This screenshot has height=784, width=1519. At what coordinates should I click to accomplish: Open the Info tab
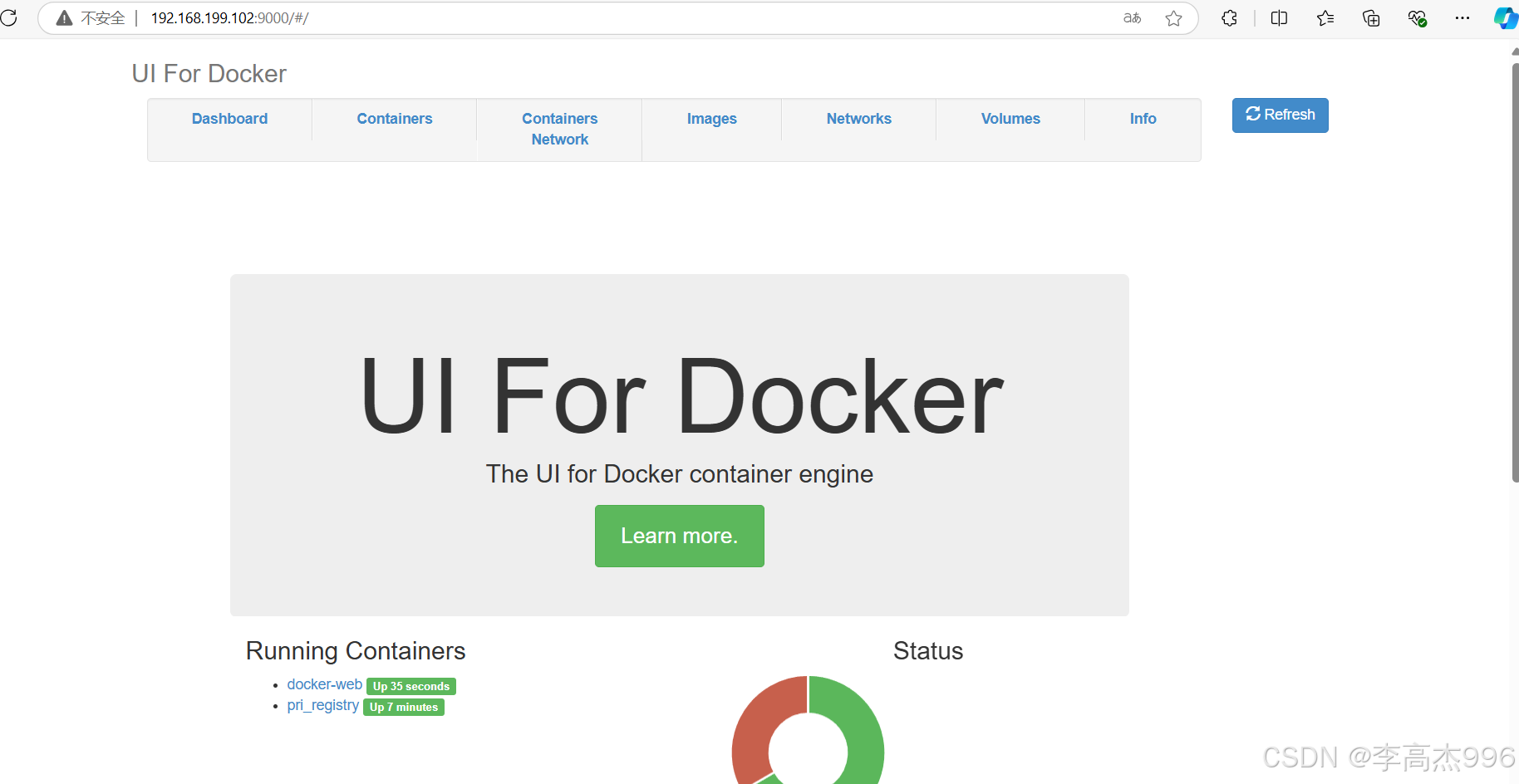(1143, 119)
